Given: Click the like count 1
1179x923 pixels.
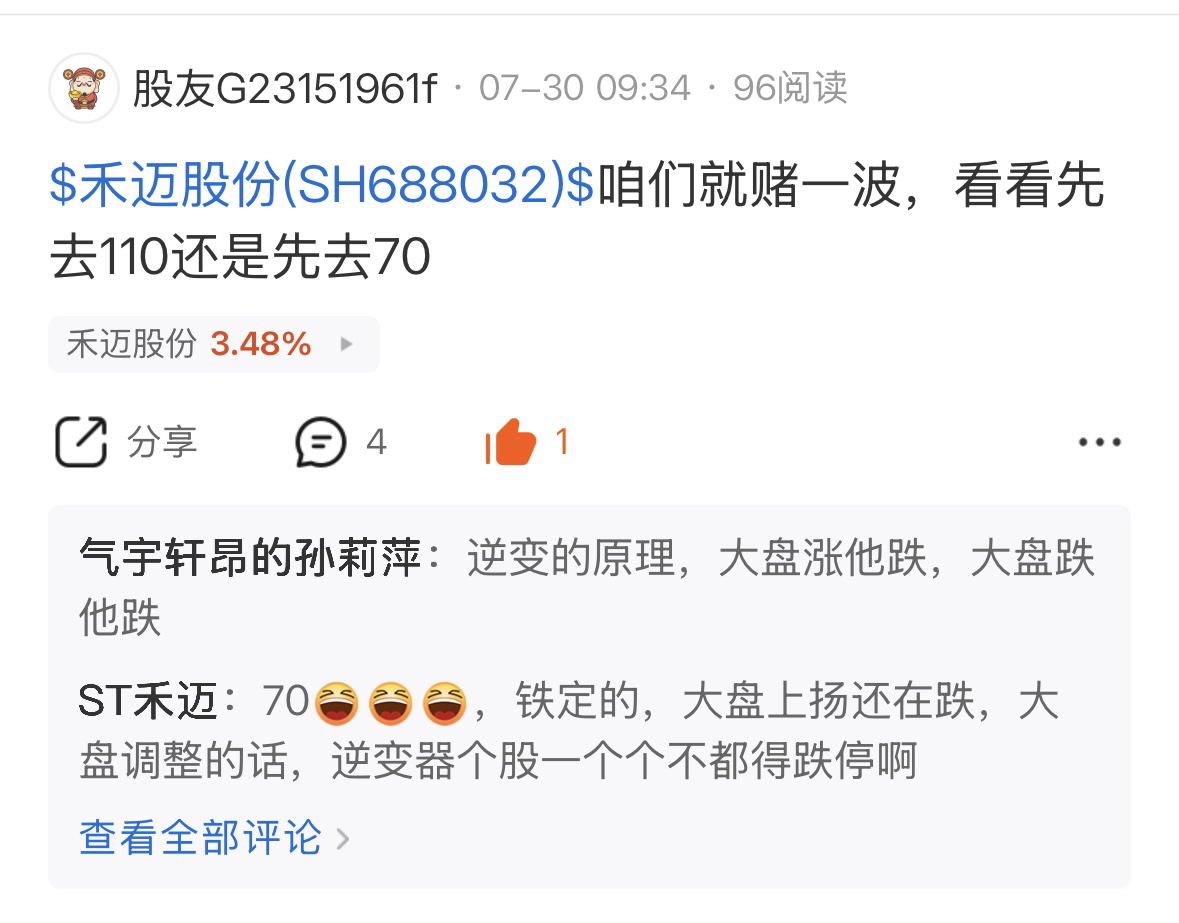Looking at the screenshot, I should coord(562,442).
